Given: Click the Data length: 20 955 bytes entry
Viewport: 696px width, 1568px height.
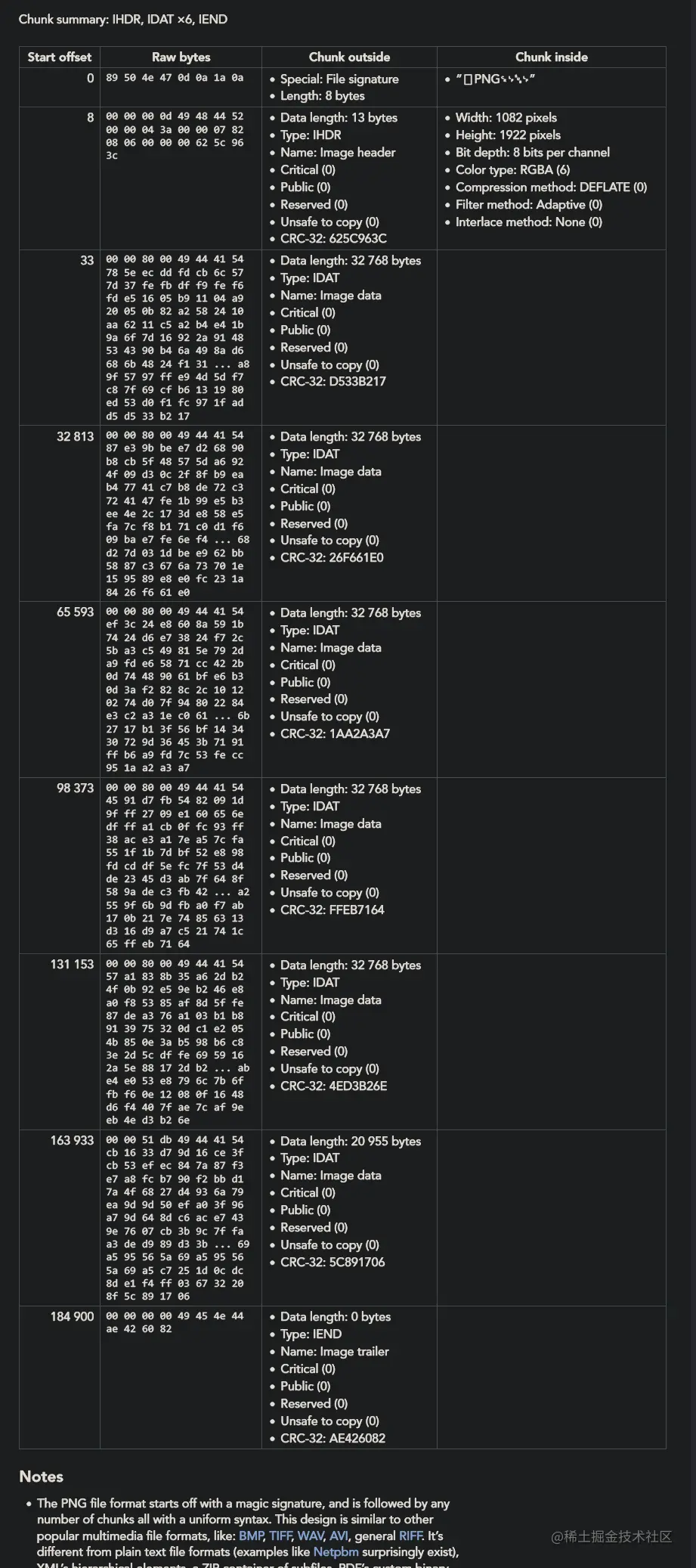Looking at the screenshot, I should point(351,1141).
